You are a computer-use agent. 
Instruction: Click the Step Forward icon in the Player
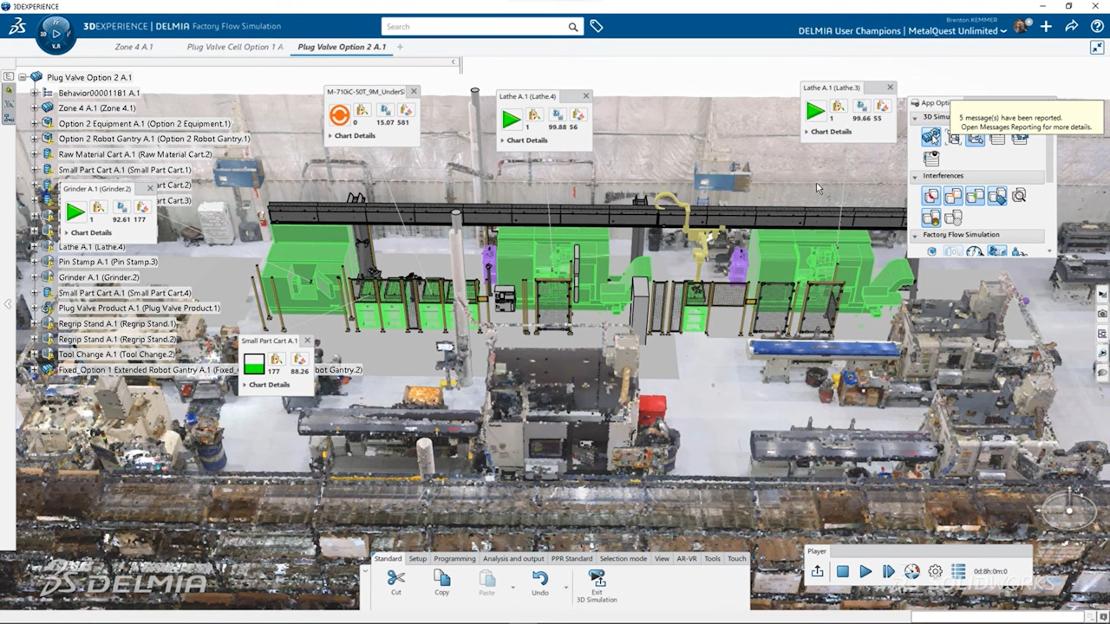[x=889, y=571]
